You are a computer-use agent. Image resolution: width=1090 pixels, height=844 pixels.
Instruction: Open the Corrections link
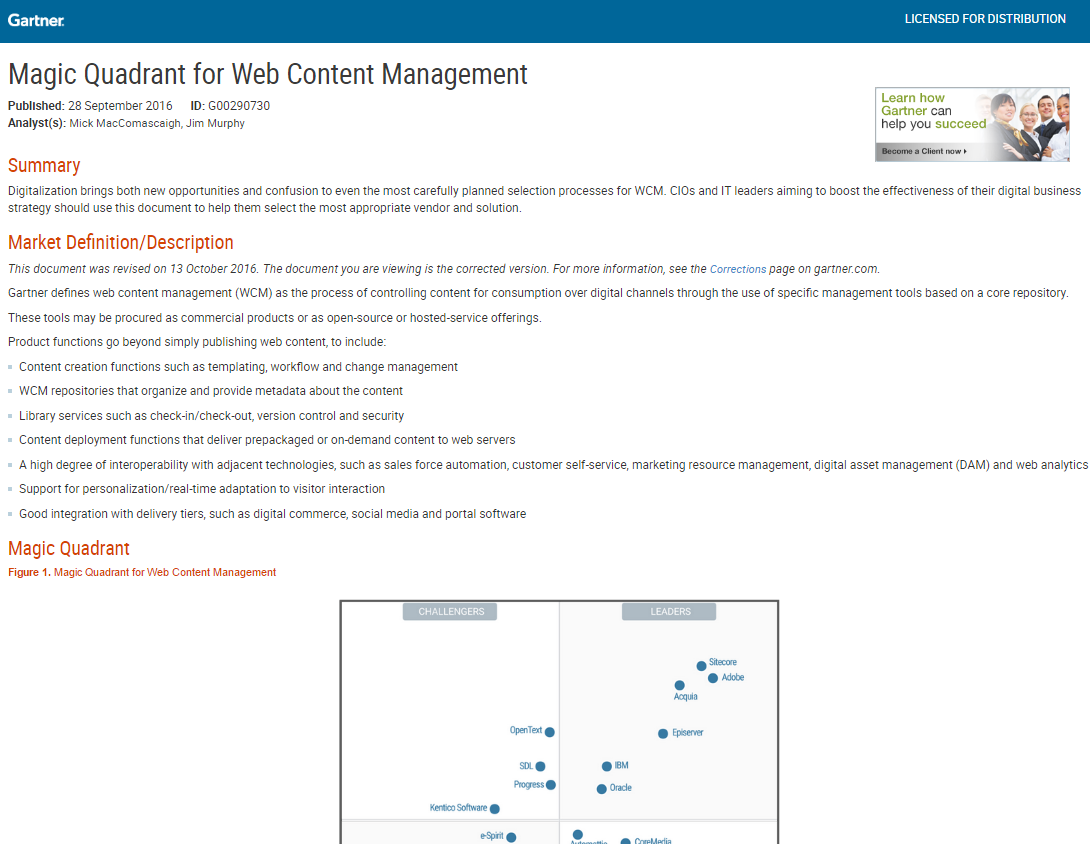[738, 269]
